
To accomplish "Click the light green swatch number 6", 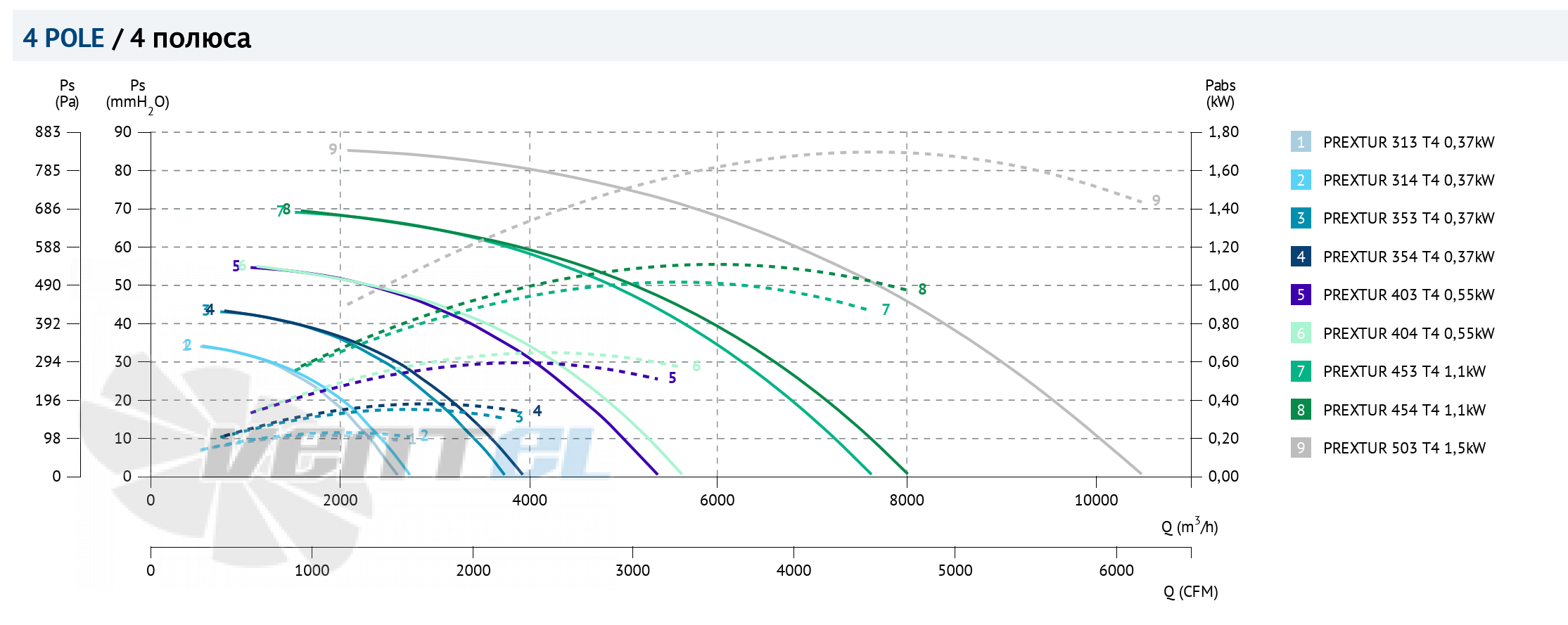I will [x=1301, y=333].
